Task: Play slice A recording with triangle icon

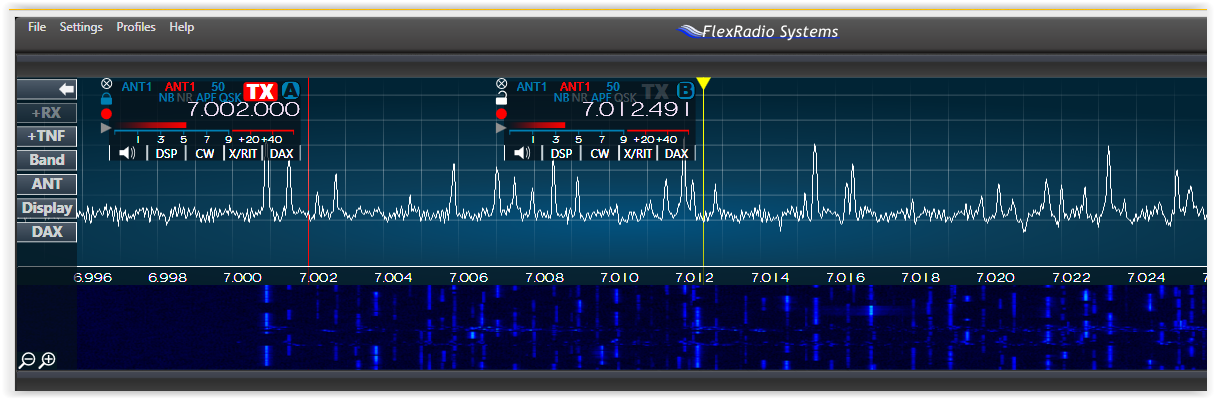Action: click(x=106, y=128)
